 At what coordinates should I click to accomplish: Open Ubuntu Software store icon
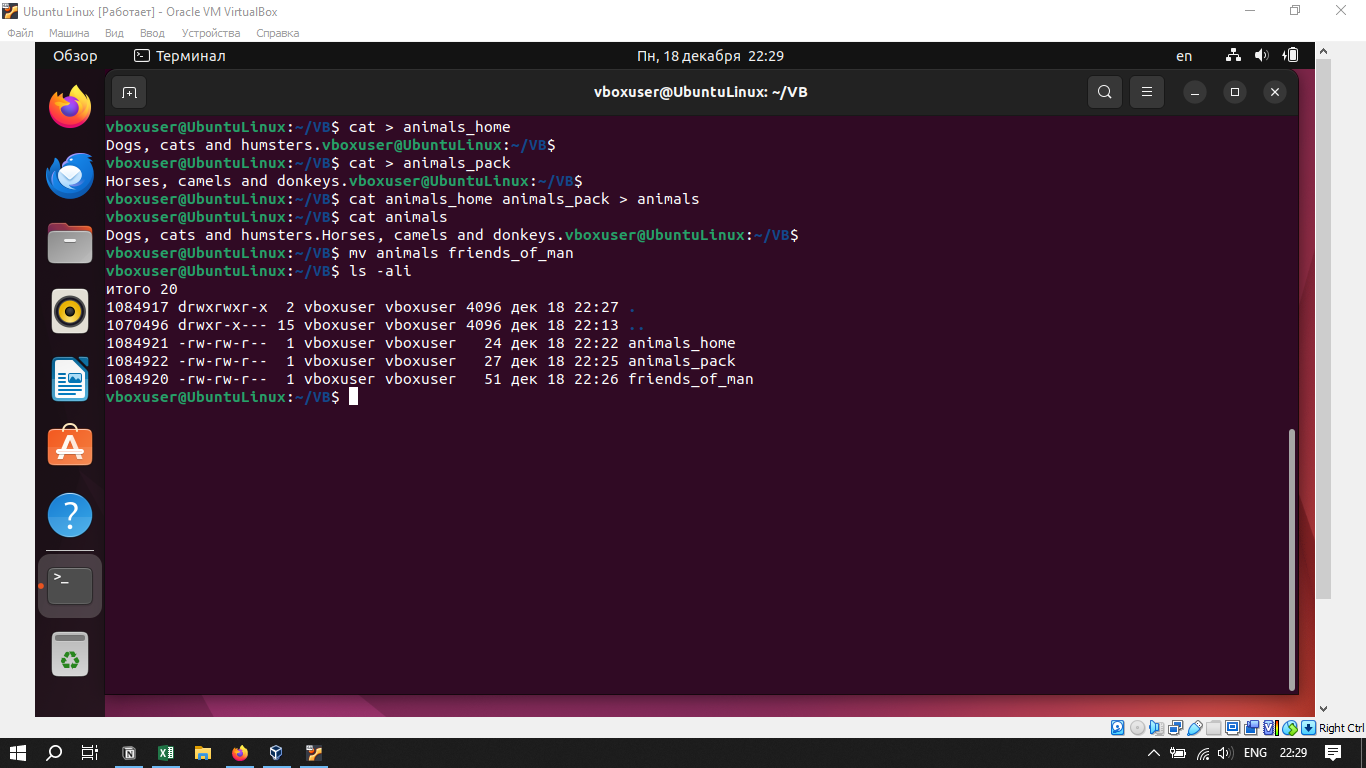[x=70, y=448]
